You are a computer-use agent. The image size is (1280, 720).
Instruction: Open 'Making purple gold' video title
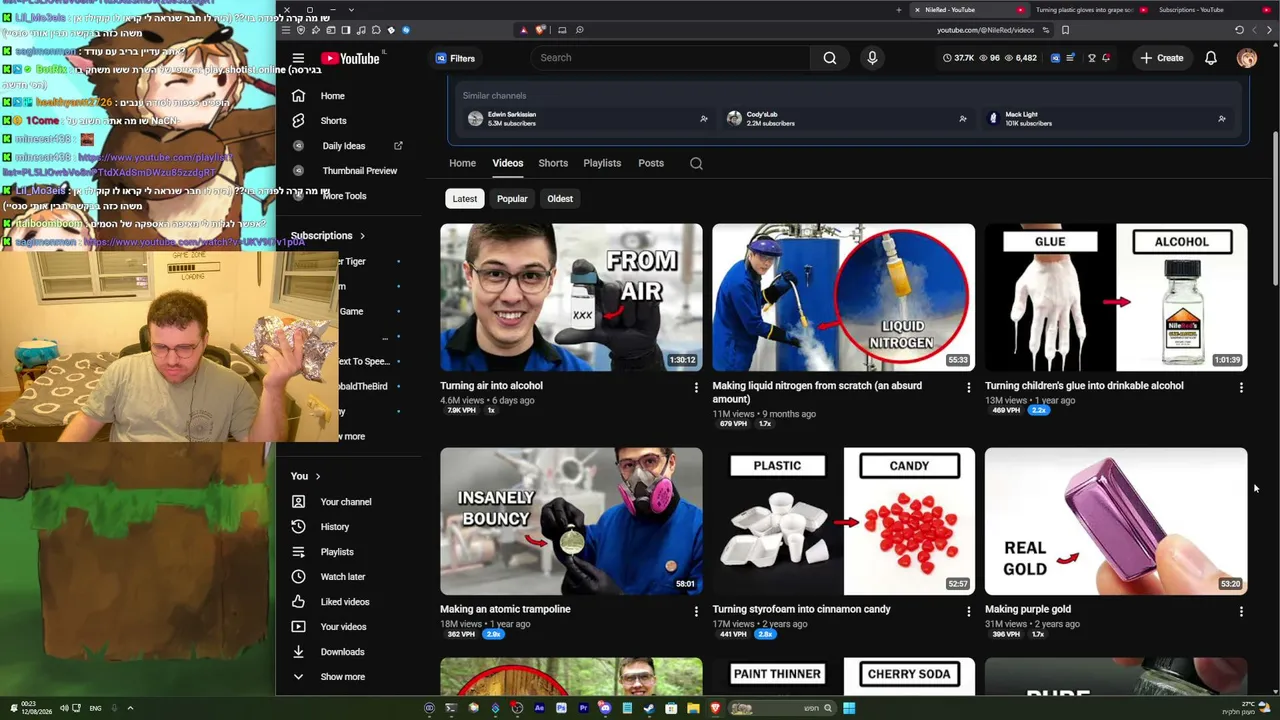[x=1028, y=609]
